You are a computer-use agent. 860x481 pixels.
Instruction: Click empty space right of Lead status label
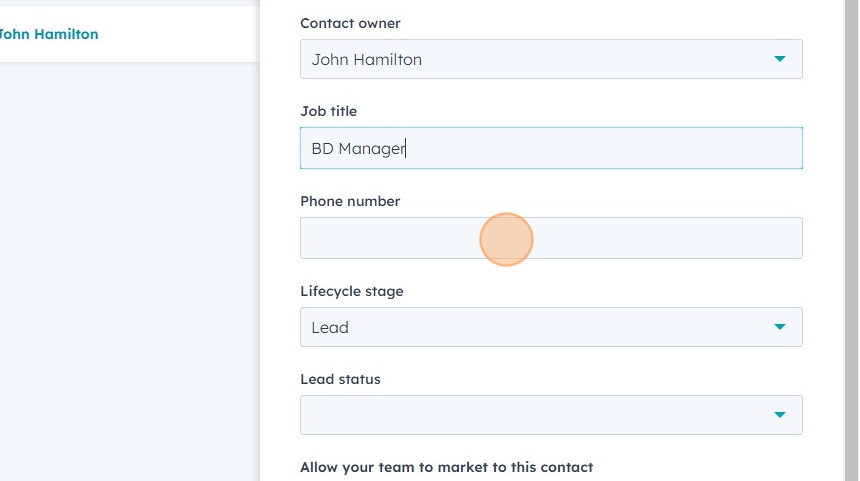tap(600, 379)
